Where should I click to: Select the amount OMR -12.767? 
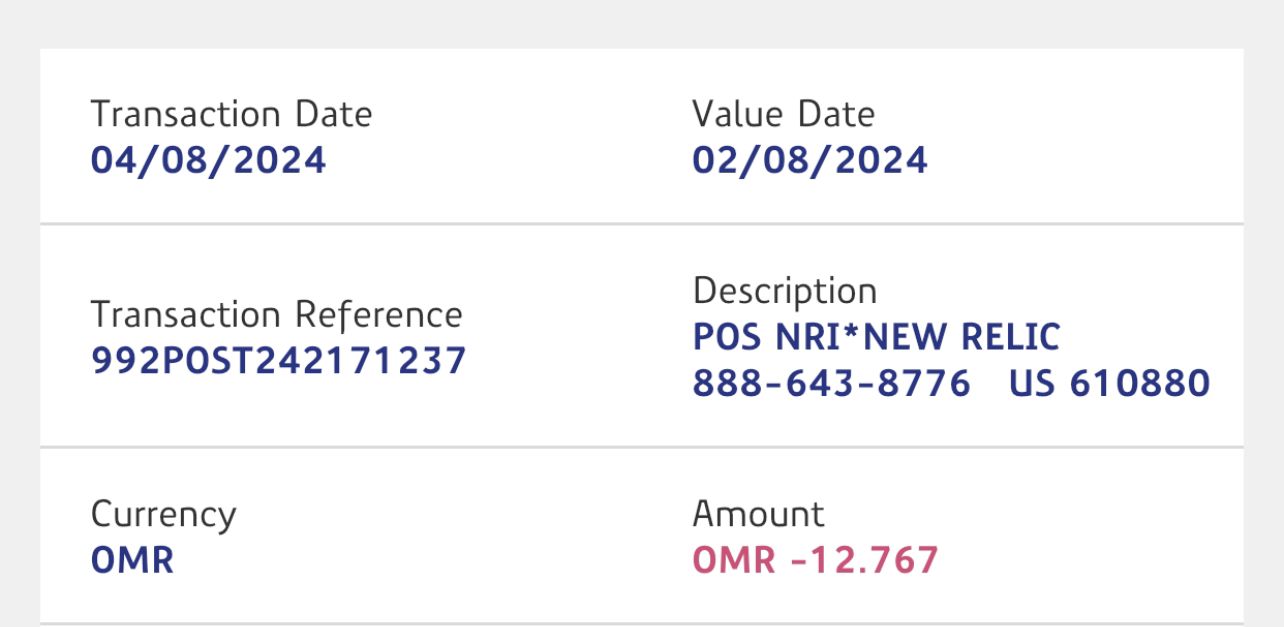click(815, 560)
